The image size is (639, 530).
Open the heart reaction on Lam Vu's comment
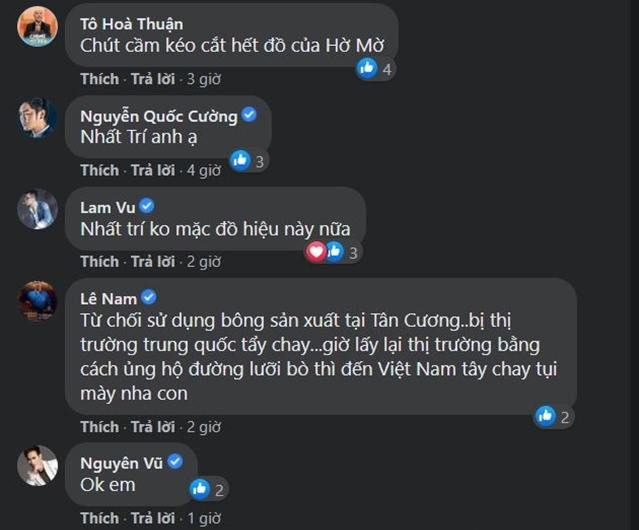[316, 252]
